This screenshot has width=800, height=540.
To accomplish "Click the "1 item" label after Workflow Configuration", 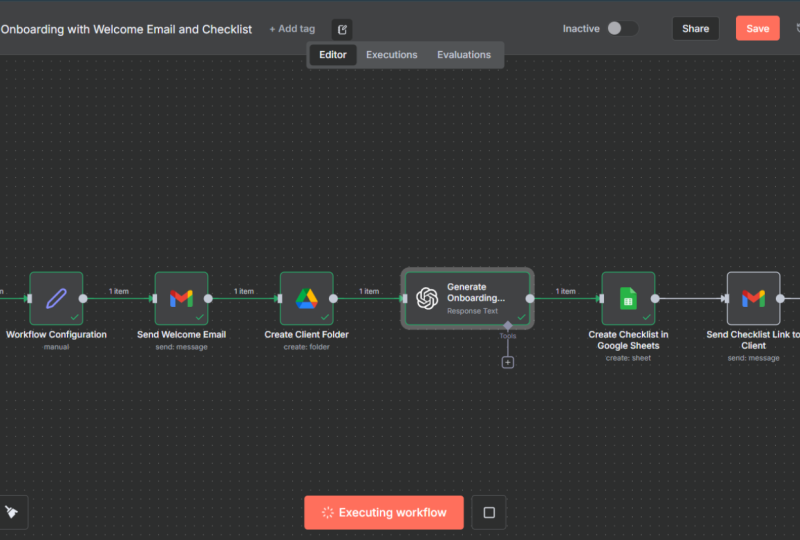I will [119, 291].
